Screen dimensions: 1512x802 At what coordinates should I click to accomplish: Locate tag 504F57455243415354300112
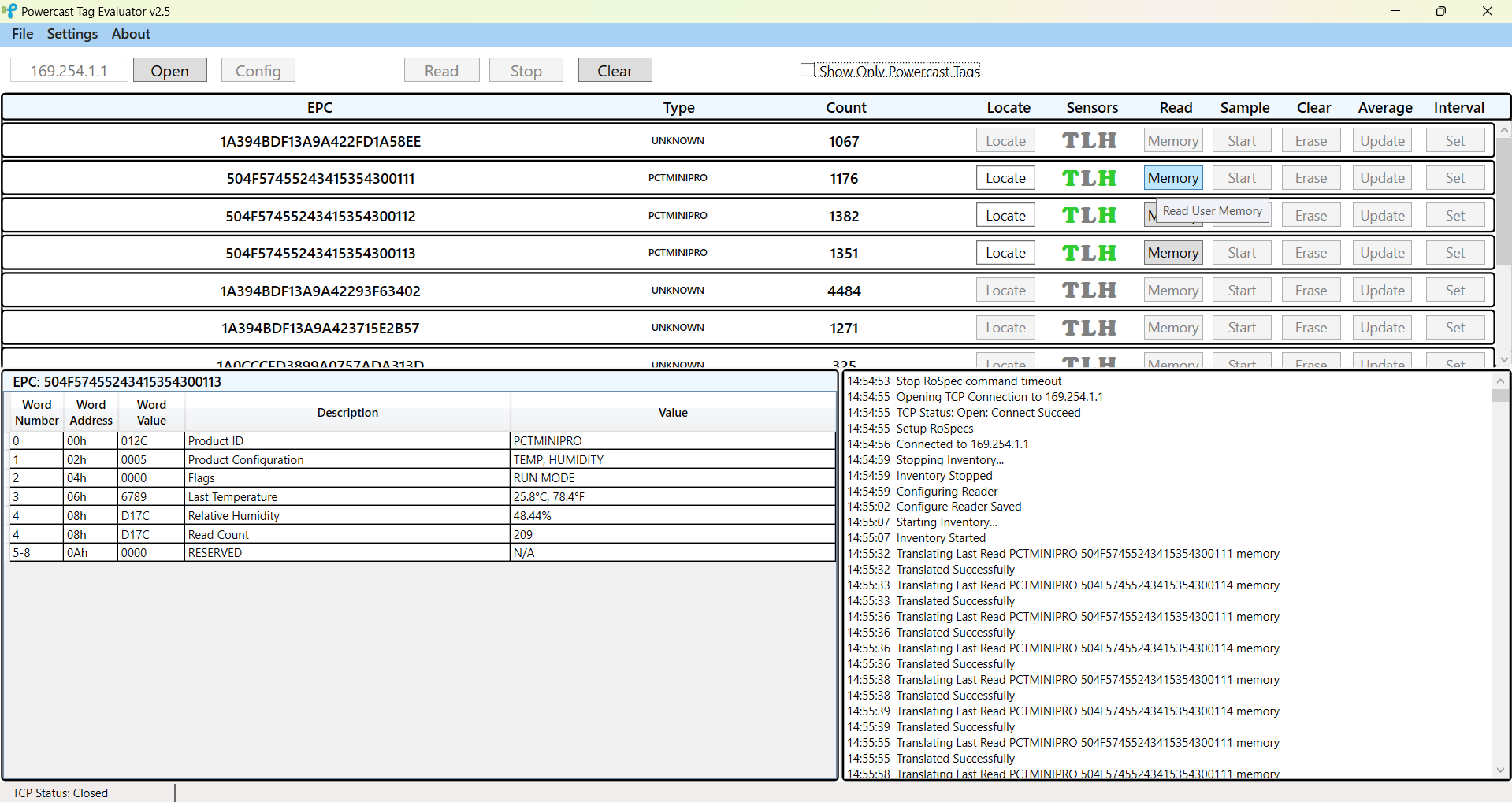coord(1005,215)
